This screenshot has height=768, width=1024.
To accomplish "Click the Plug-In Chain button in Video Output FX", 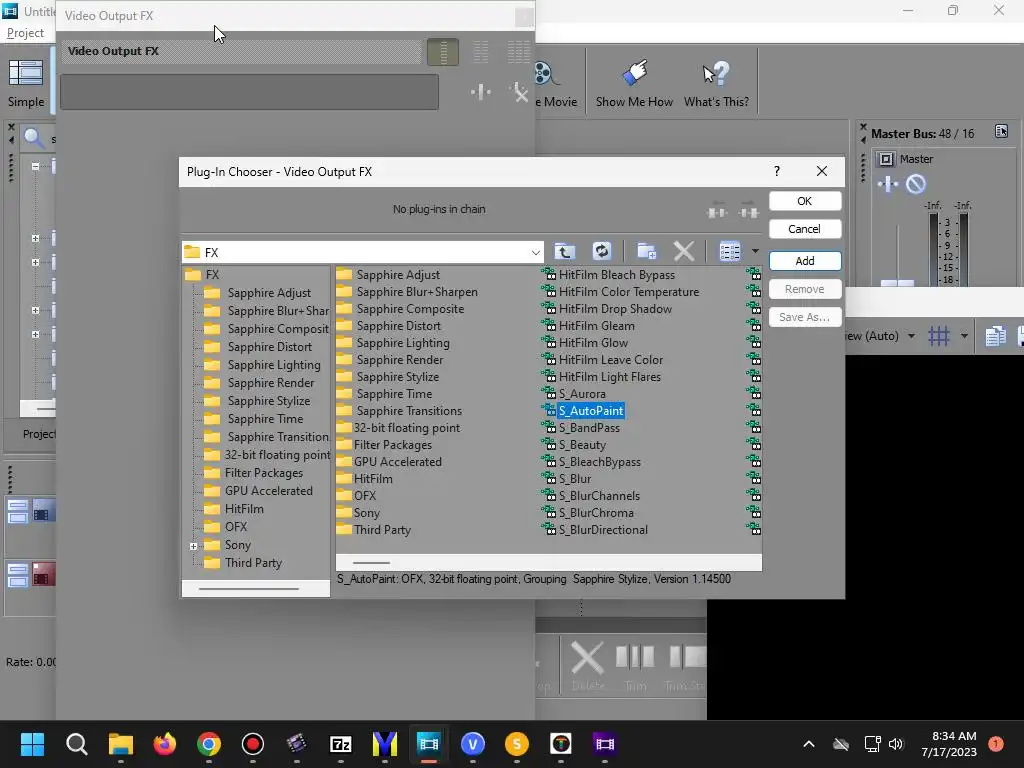I will [481, 92].
